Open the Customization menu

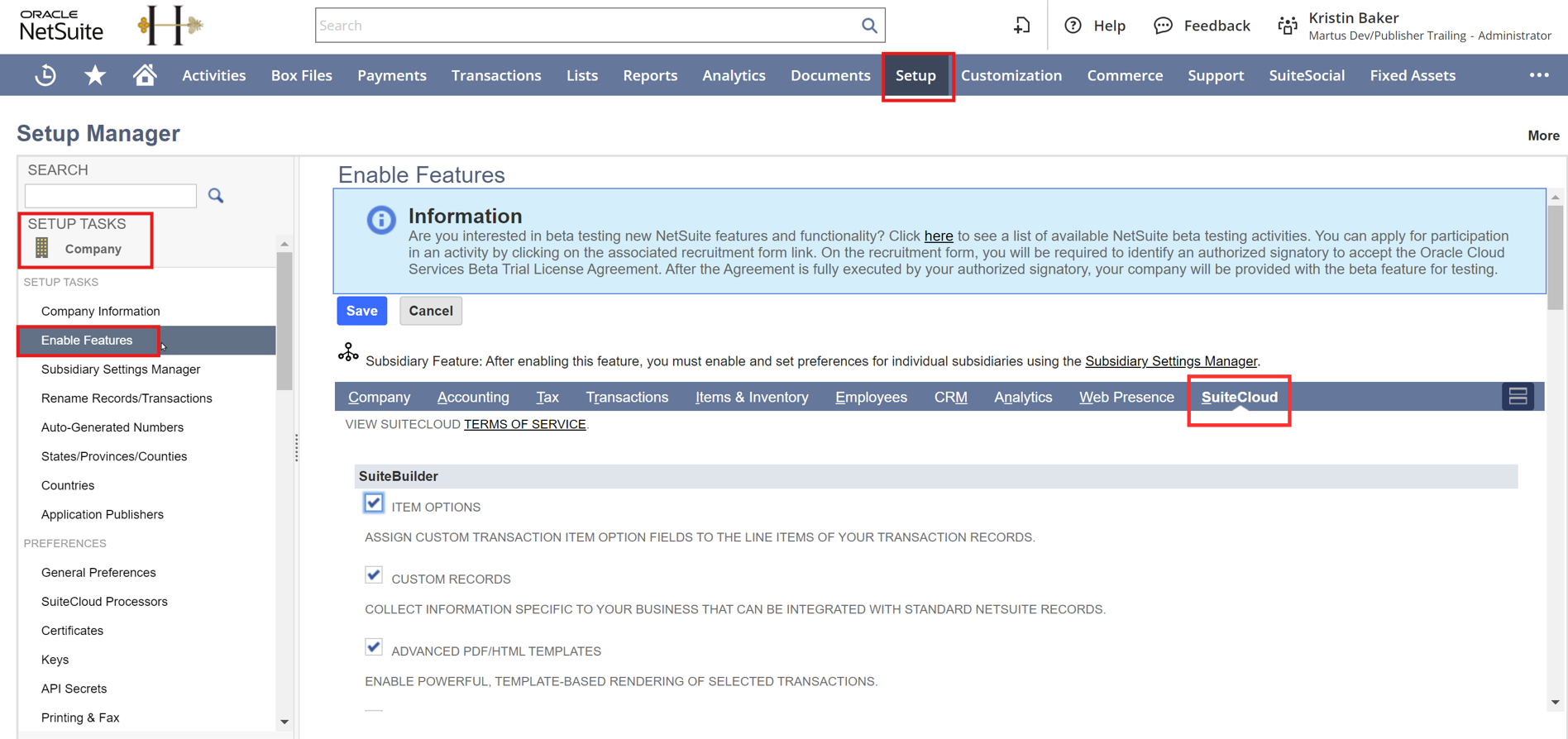point(1011,75)
